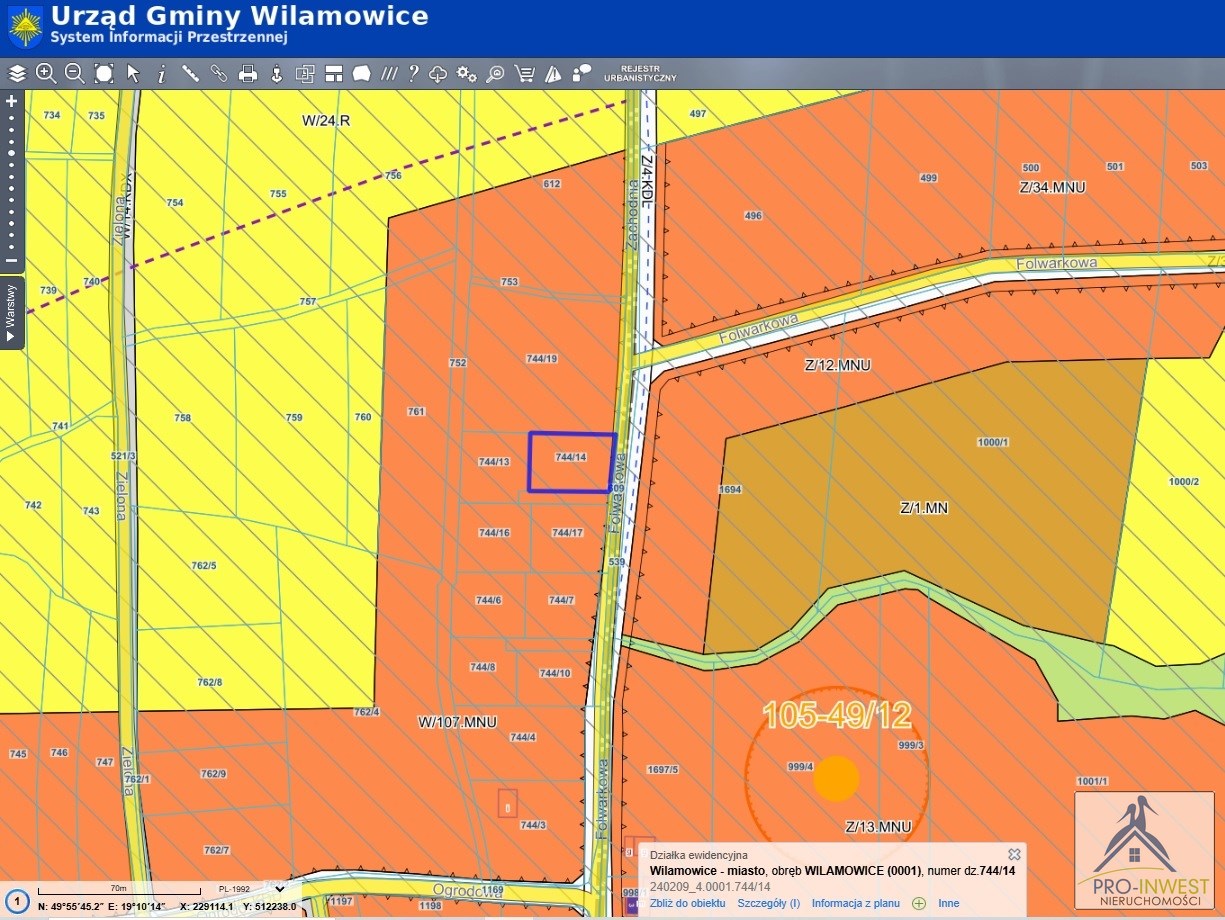Click parcel label 744/16

pyautogui.click(x=494, y=533)
